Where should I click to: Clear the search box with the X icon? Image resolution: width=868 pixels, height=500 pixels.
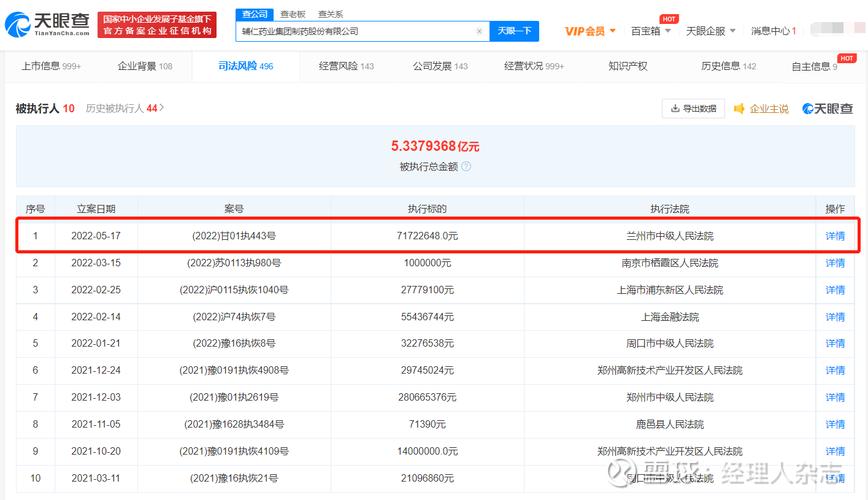tap(479, 31)
